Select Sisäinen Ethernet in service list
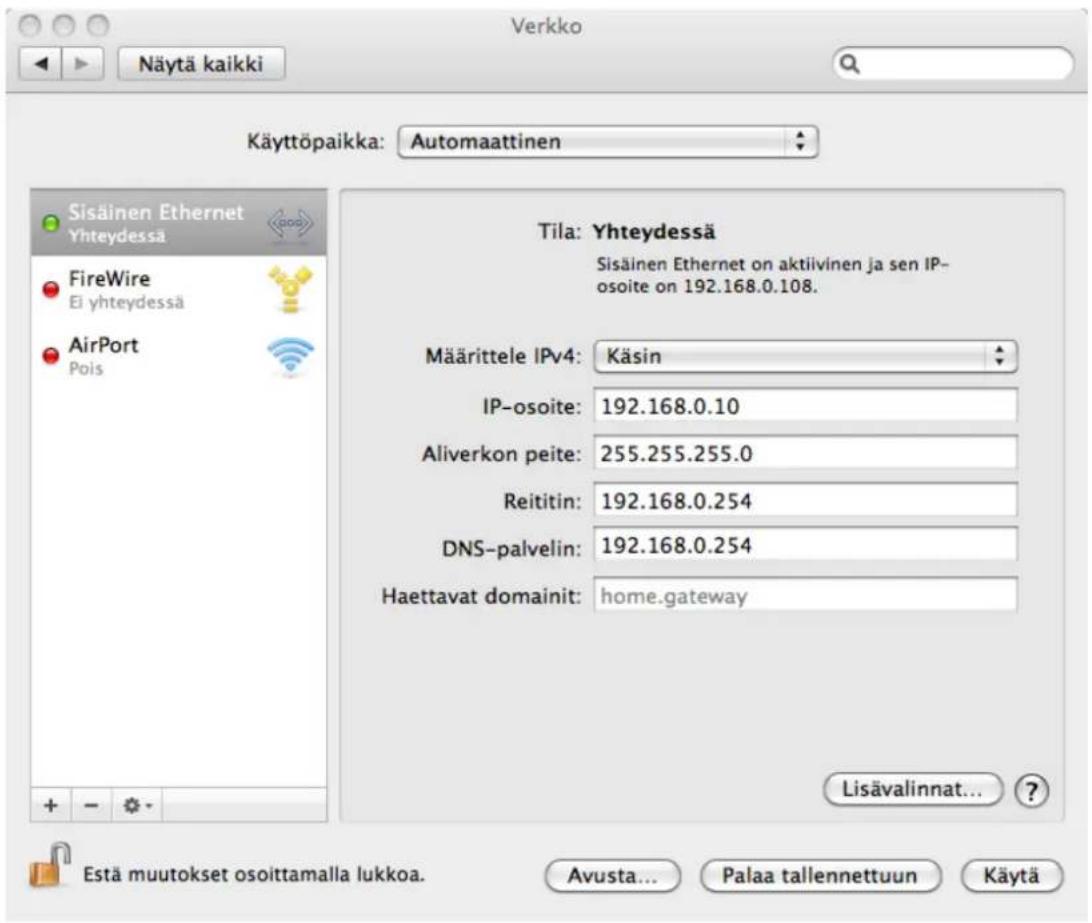1092x923 pixels. point(178,223)
